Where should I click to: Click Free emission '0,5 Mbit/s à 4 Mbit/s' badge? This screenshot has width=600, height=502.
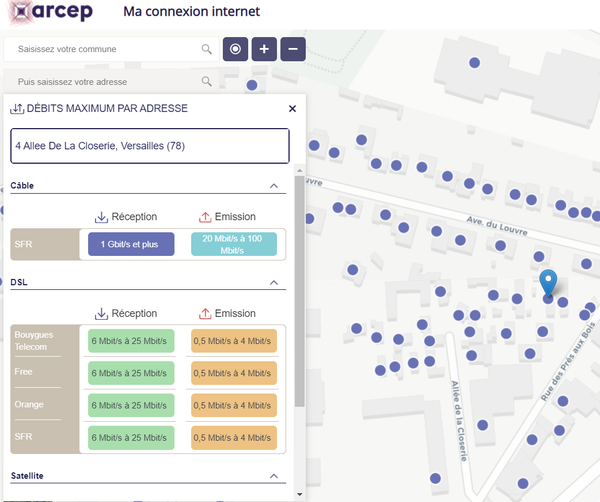pos(234,373)
